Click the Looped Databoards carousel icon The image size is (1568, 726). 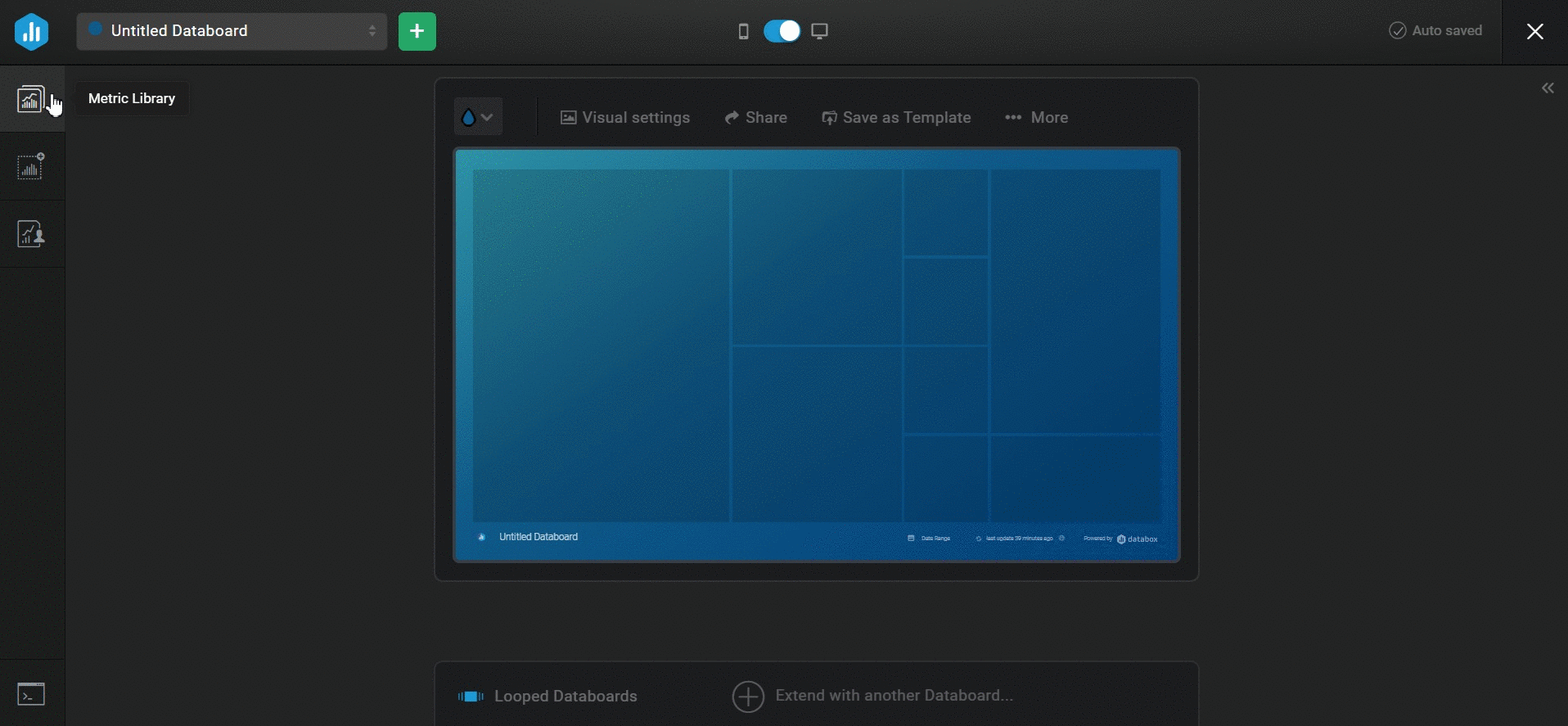[x=471, y=697]
